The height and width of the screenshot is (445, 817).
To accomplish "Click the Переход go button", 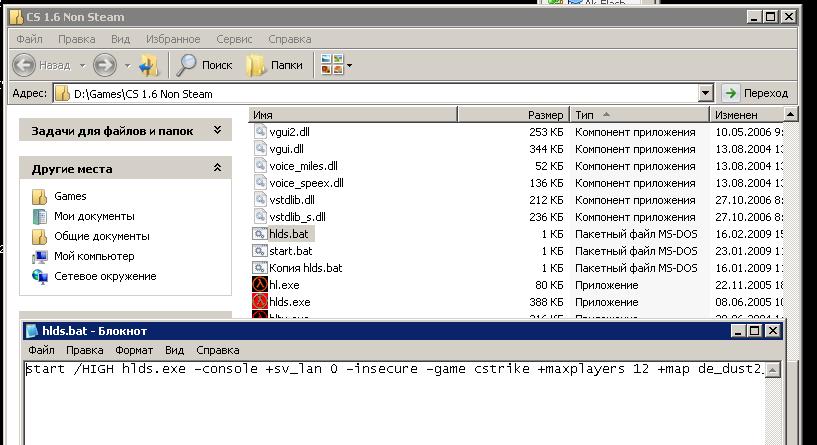I will (x=755, y=93).
